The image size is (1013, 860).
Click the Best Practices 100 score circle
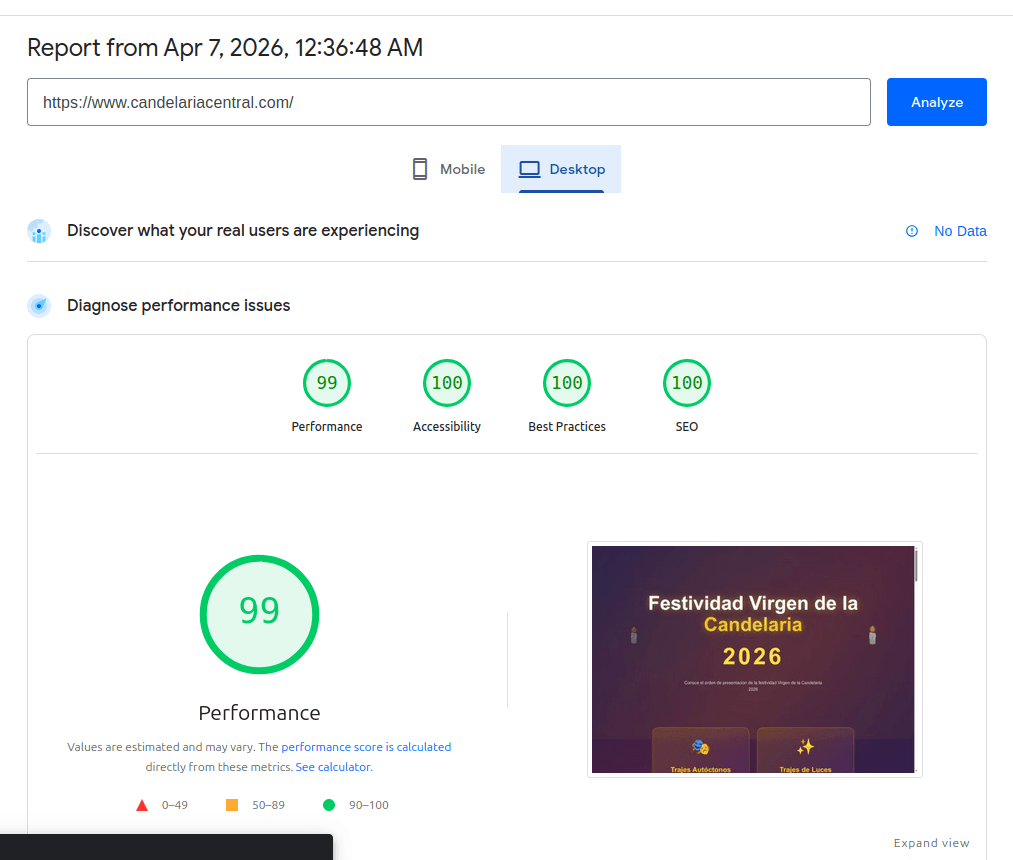(567, 382)
